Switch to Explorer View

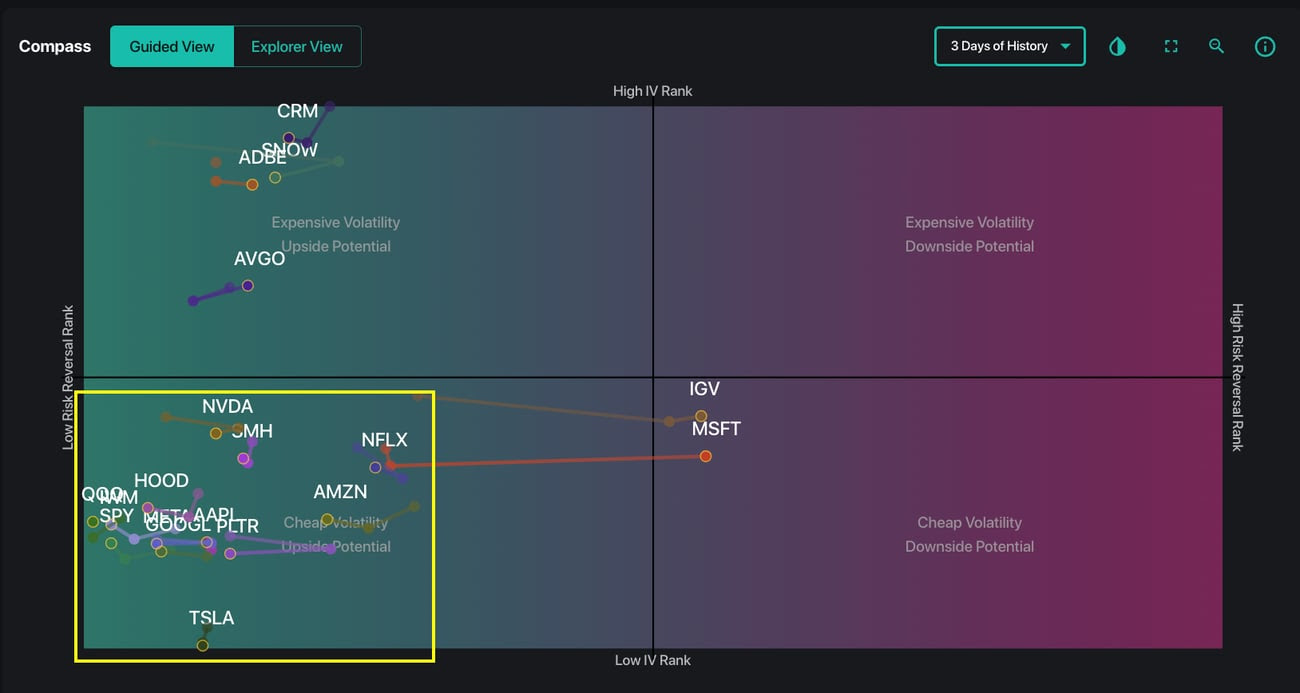[297, 47]
